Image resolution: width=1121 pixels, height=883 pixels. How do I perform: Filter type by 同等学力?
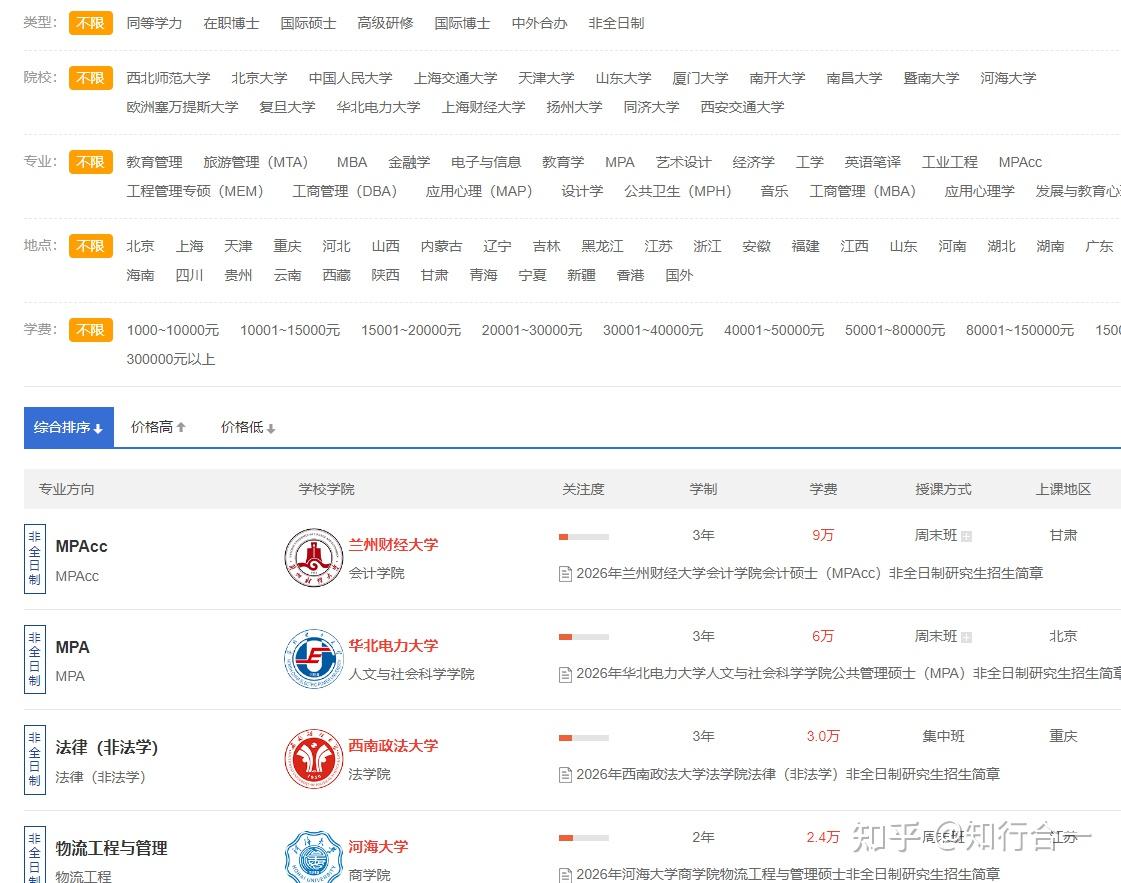click(x=154, y=24)
